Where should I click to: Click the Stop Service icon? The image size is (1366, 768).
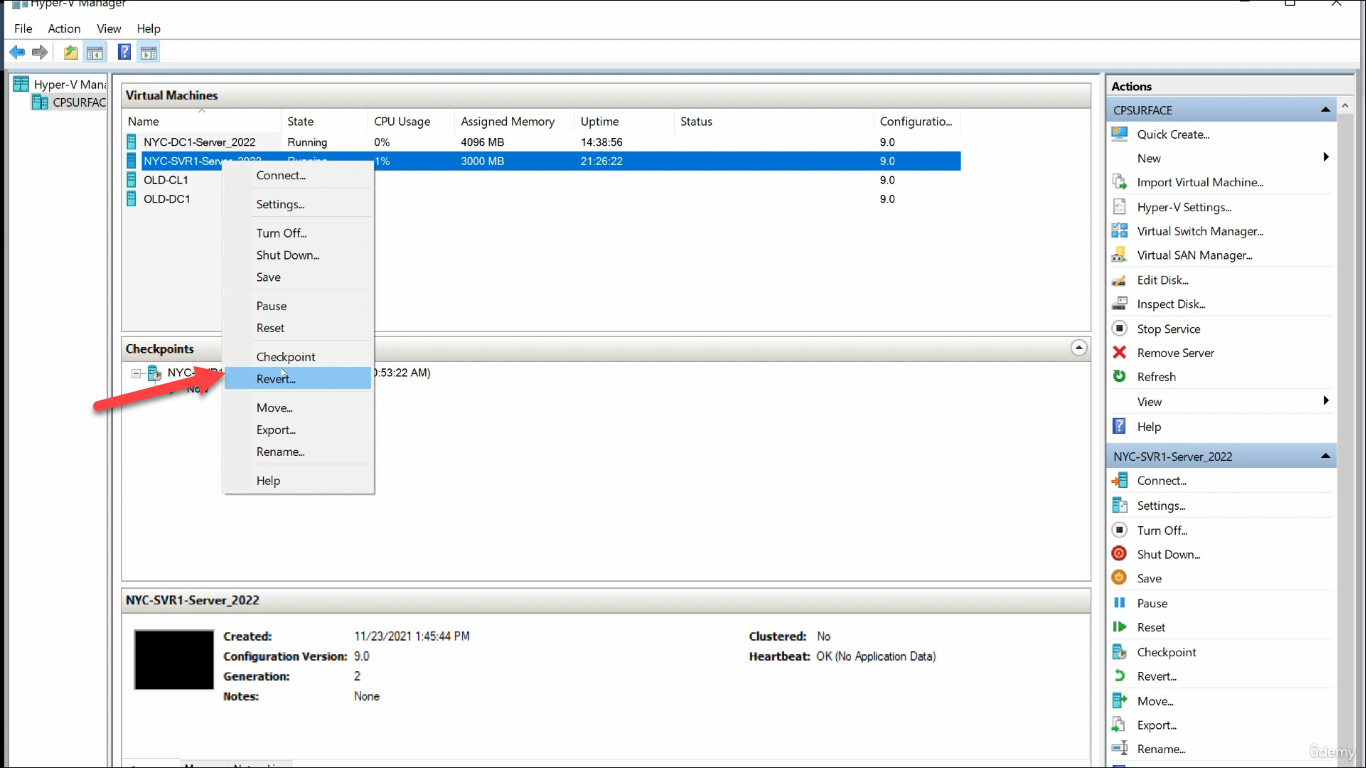pyautogui.click(x=1119, y=328)
